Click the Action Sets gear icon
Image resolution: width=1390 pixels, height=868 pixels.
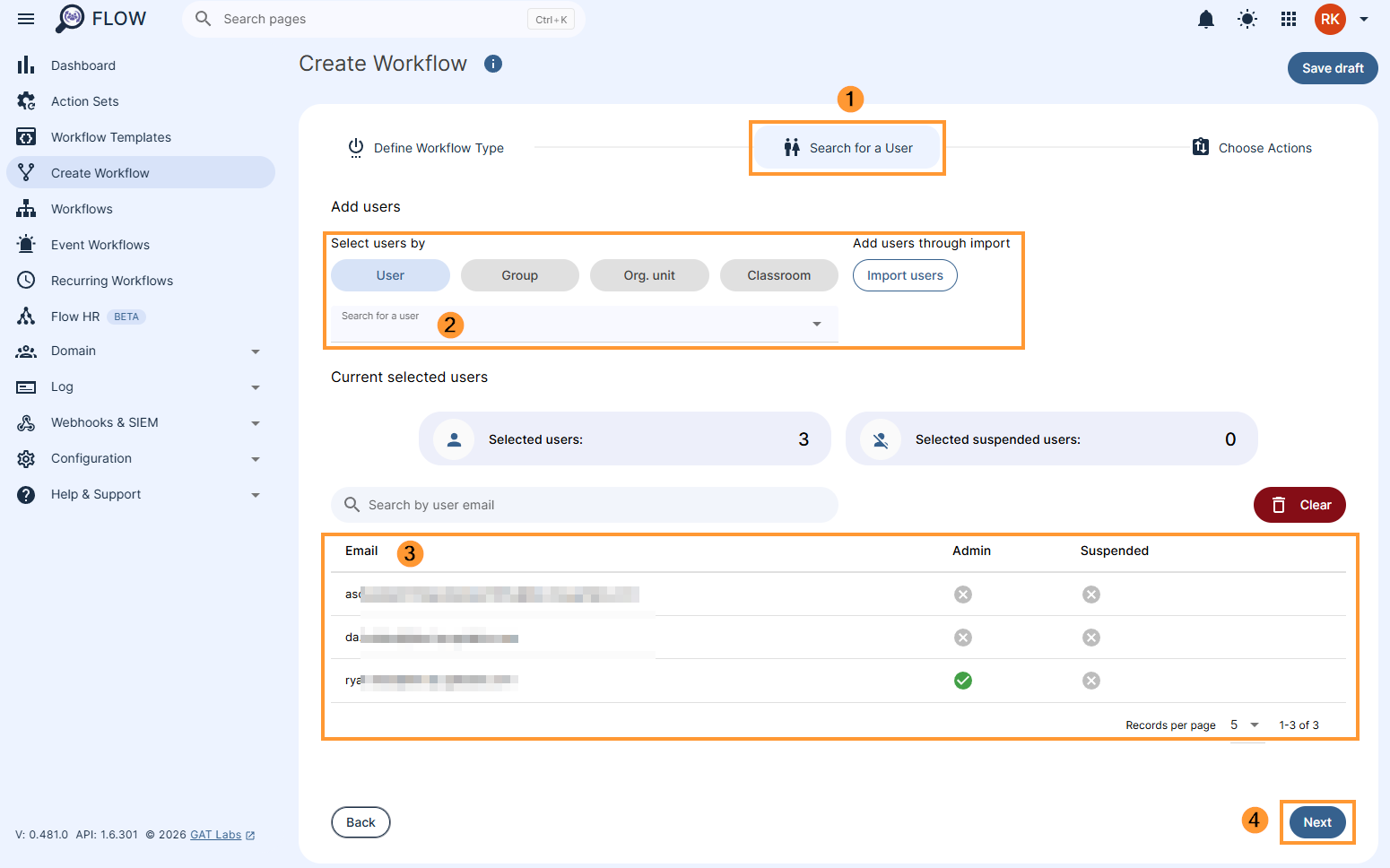[26, 101]
